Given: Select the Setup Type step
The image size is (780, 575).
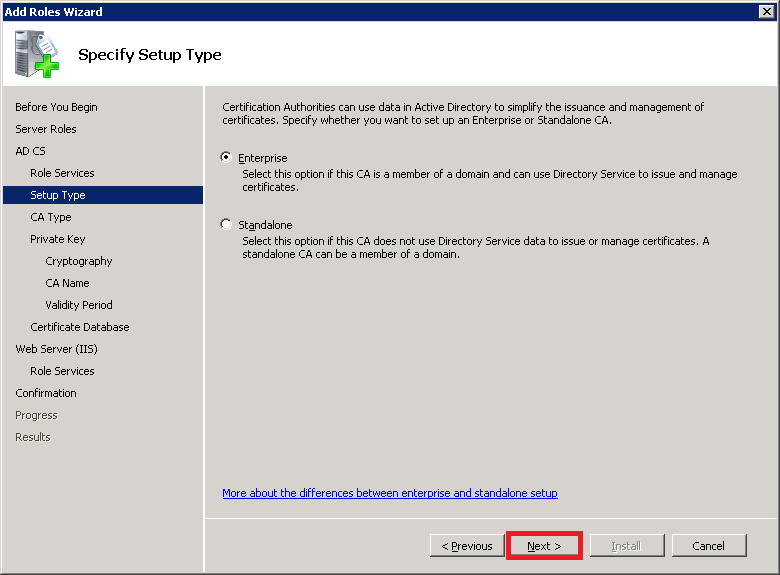Looking at the screenshot, I should tap(58, 195).
